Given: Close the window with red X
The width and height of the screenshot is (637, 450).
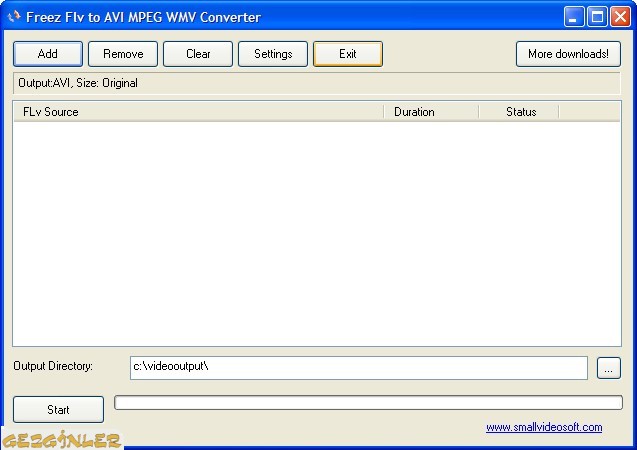Looking at the screenshot, I should point(620,17).
